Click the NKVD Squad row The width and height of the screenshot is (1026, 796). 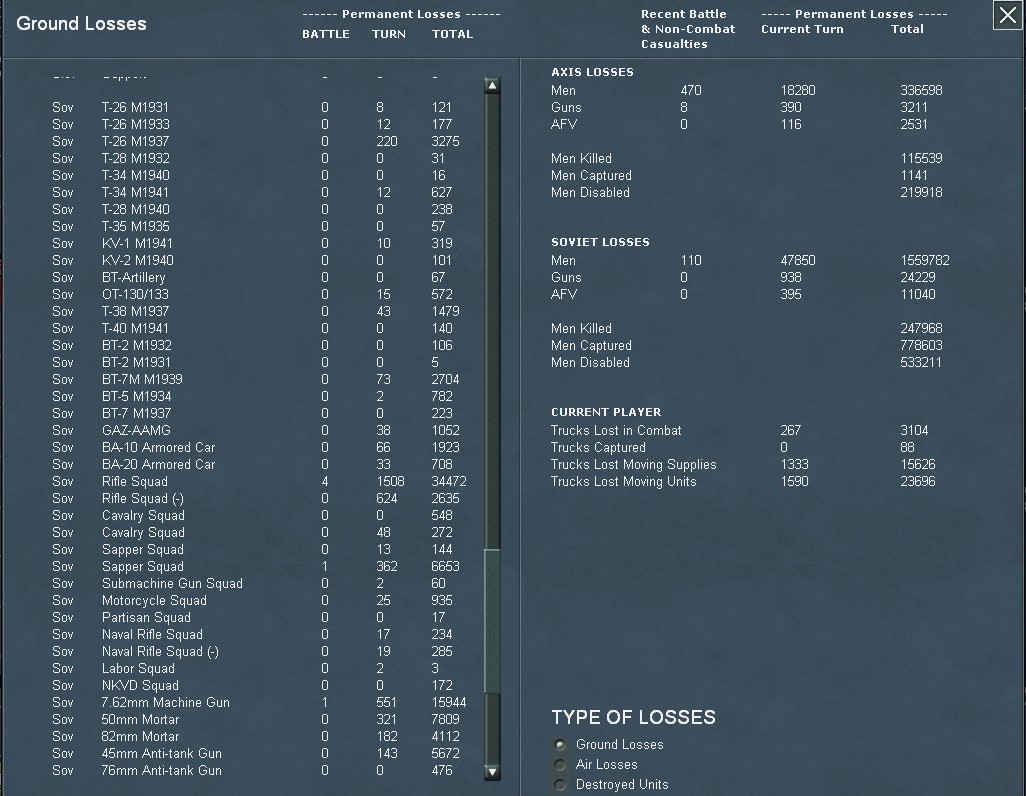click(140, 685)
